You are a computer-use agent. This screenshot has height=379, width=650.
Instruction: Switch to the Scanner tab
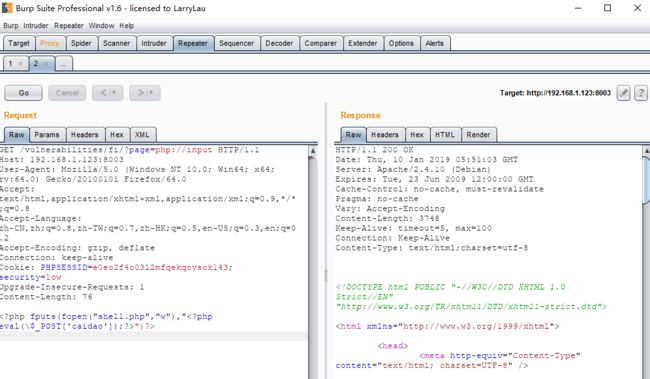click(116, 43)
